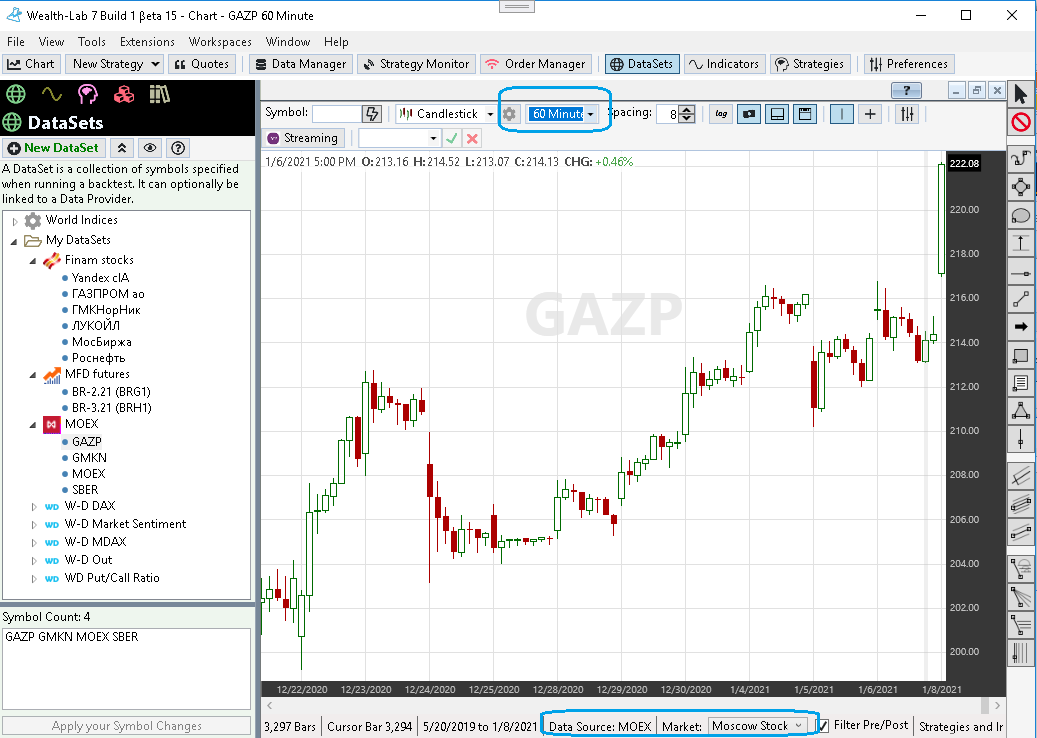
Task: Open Preferences from the toolbar
Action: [909, 64]
